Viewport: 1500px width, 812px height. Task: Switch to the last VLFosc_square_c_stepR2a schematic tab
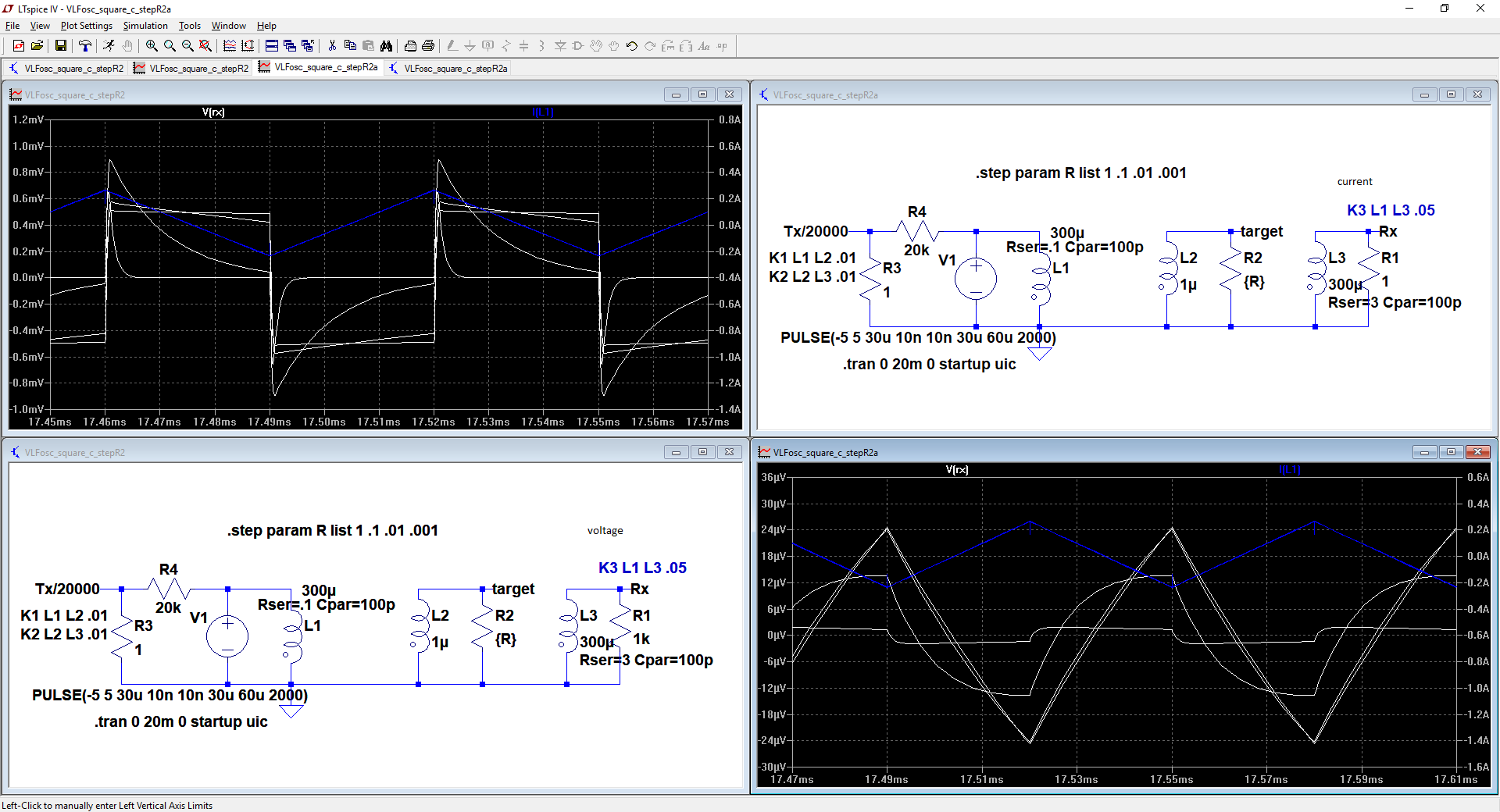[x=448, y=69]
